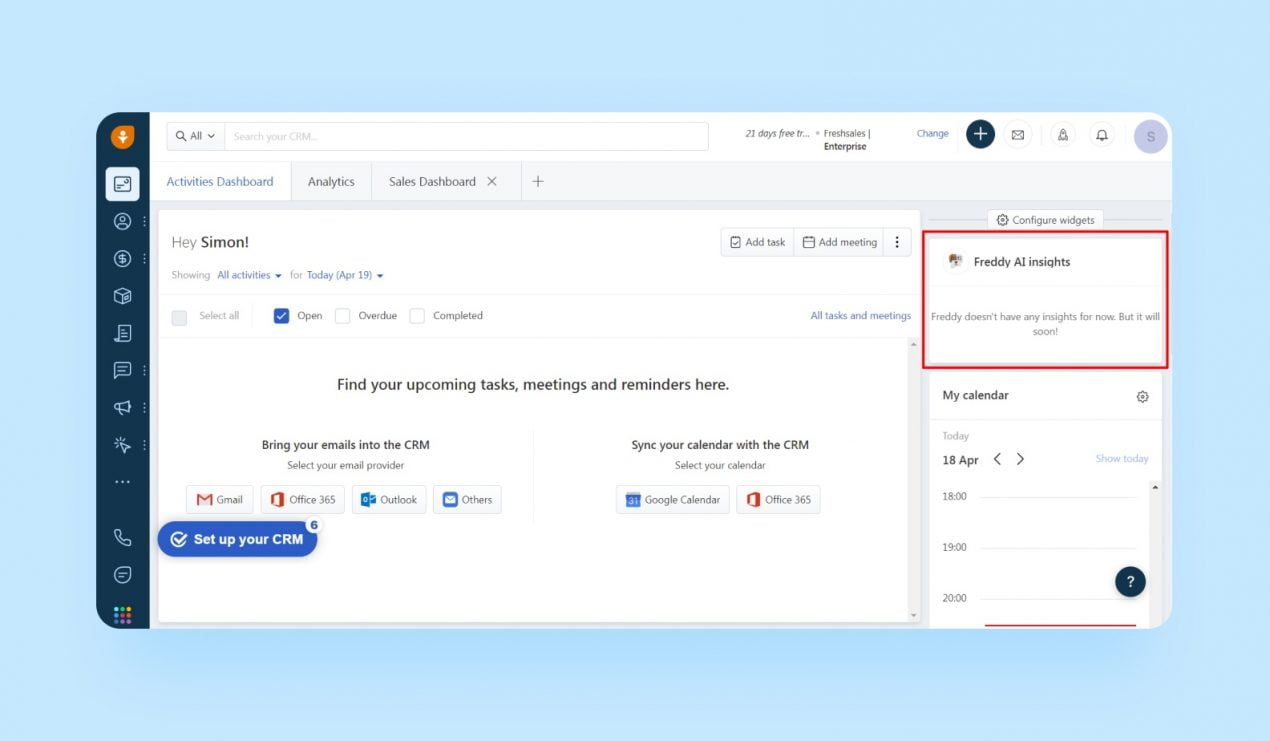Enable the Overdue filter checkbox
This screenshot has height=741, width=1270.
pyautogui.click(x=342, y=316)
